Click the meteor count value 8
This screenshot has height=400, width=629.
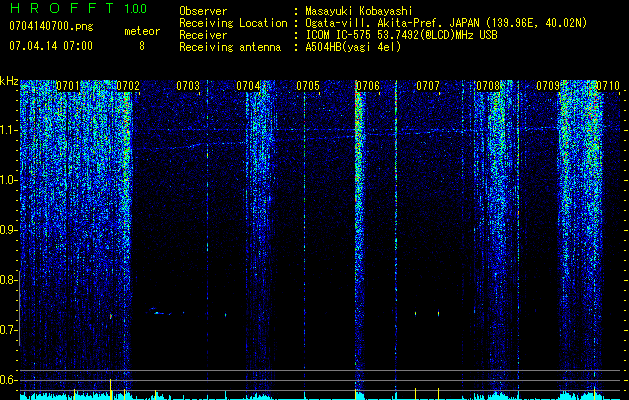point(142,46)
